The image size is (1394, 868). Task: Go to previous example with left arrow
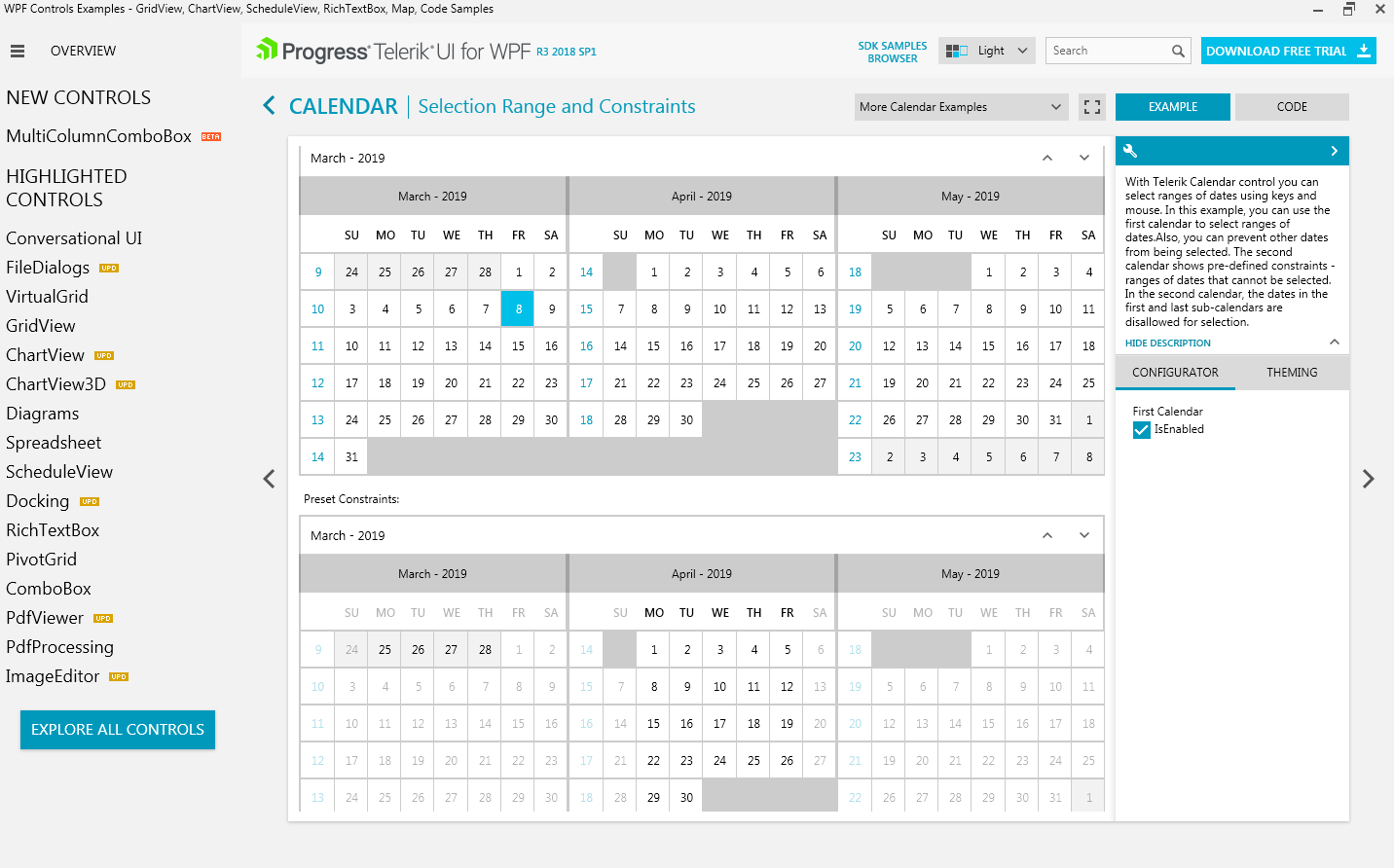pyautogui.click(x=270, y=479)
